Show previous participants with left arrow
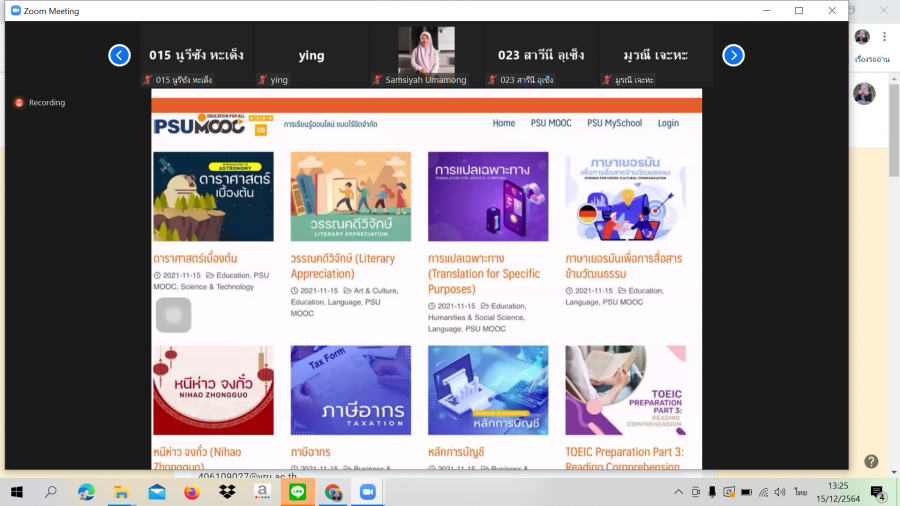 click(x=119, y=55)
